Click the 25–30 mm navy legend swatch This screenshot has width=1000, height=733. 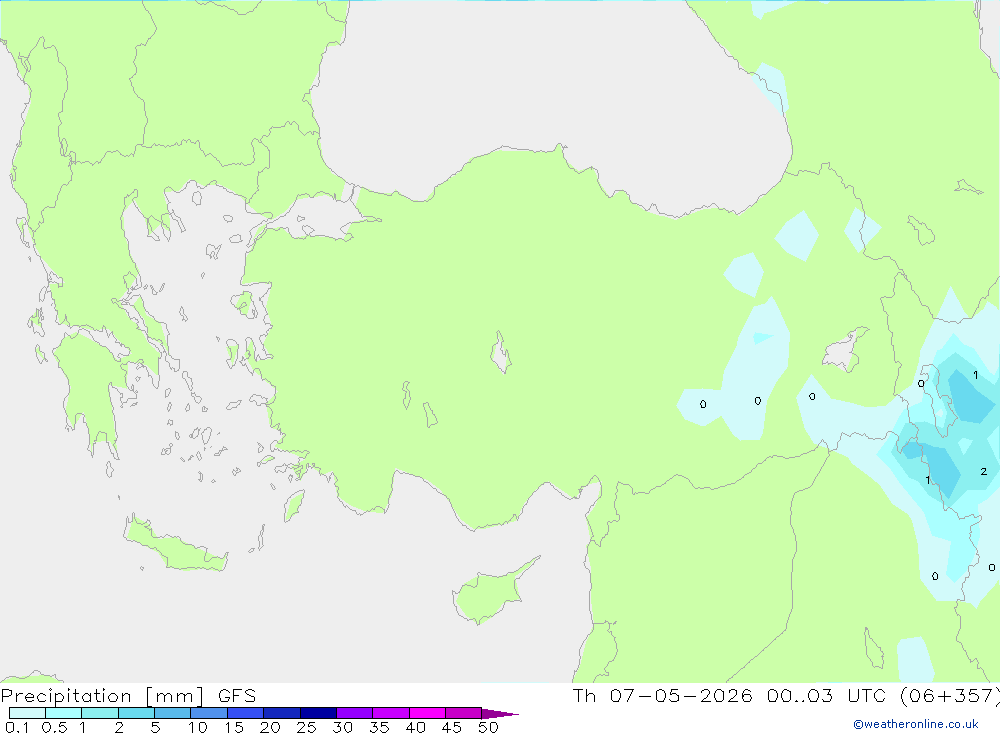click(318, 713)
